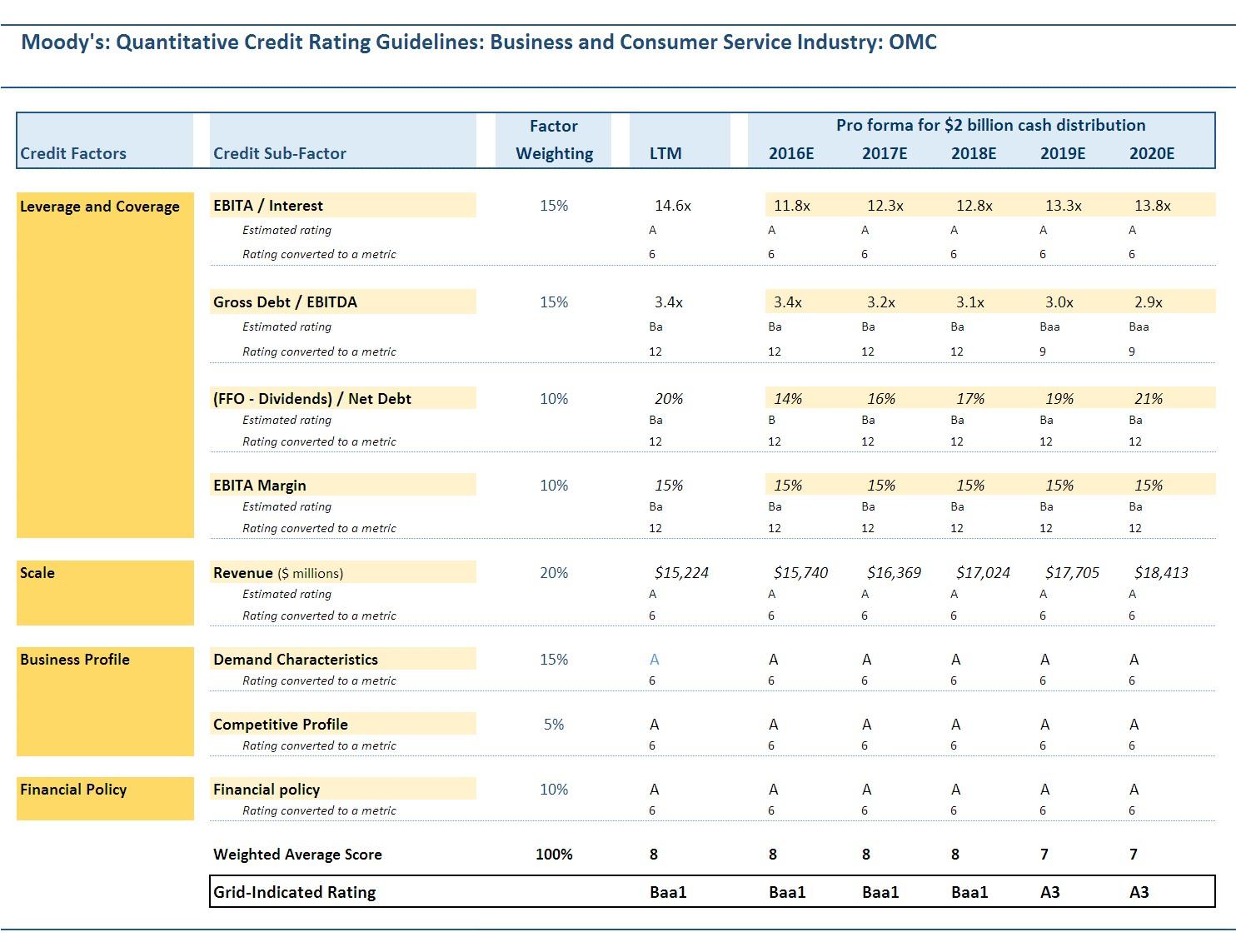
Task: Click the 2019E grid-indicated rating A3
Action: 1050,892
